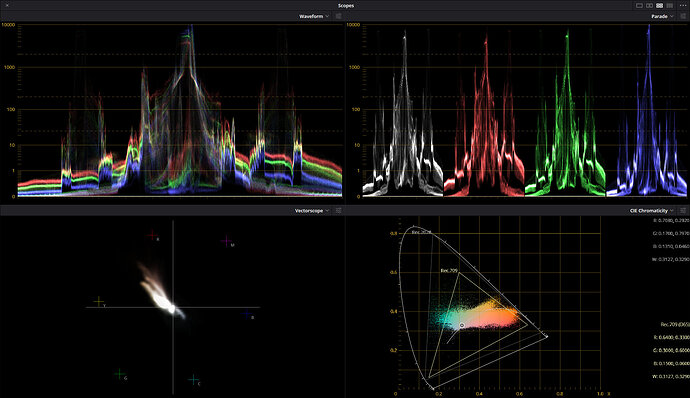
Task: Select the multi-column scope layout icon
Action: [x=670, y=5]
